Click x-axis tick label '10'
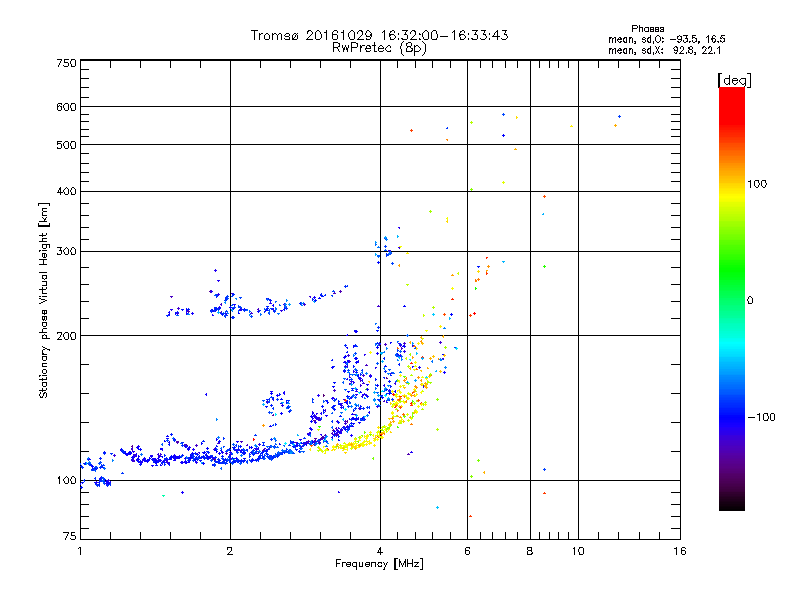The width and height of the screenshot is (800, 600). coord(578,551)
